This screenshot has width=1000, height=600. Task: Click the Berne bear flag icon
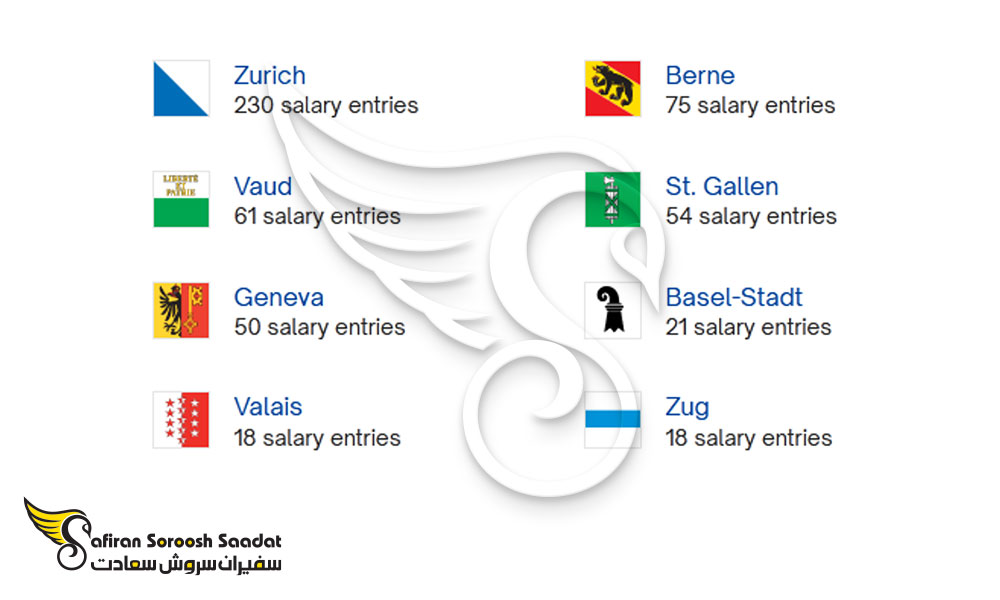coord(613,89)
